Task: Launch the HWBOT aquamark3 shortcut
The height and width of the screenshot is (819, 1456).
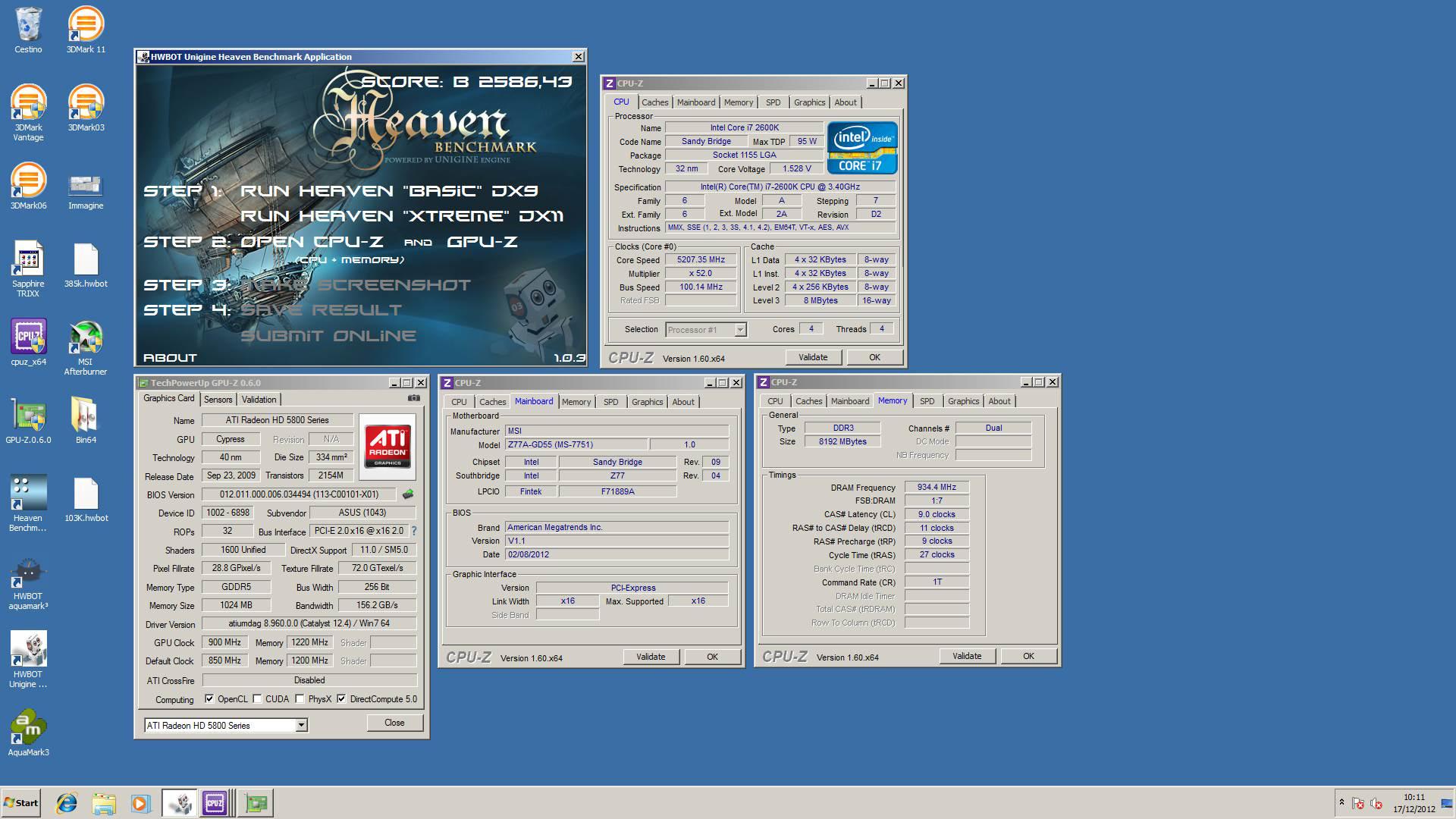Action: (x=28, y=582)
